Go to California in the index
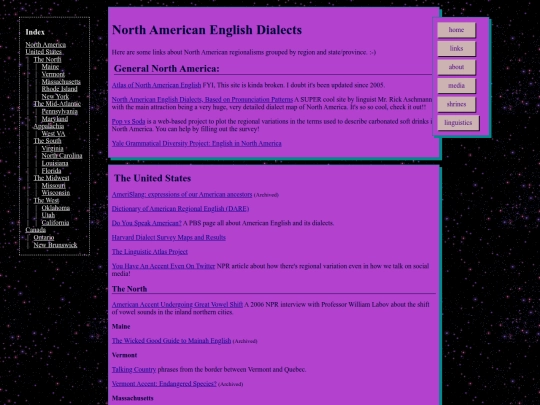 click(x=55, y=223)
